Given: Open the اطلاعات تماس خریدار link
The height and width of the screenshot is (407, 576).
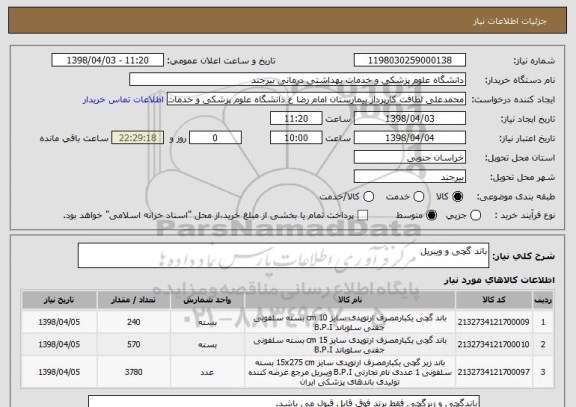Looking at the screenshot, I should pyautogui.click(x=123, y=100).
